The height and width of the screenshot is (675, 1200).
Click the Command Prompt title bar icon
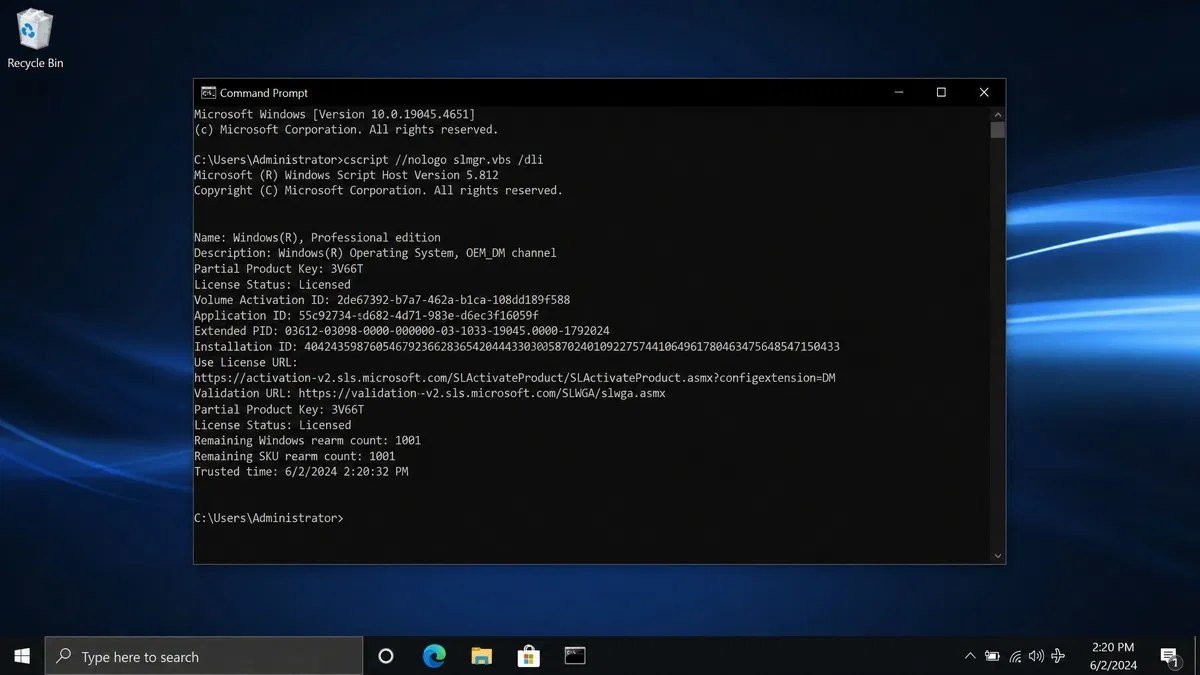point(208,93)
